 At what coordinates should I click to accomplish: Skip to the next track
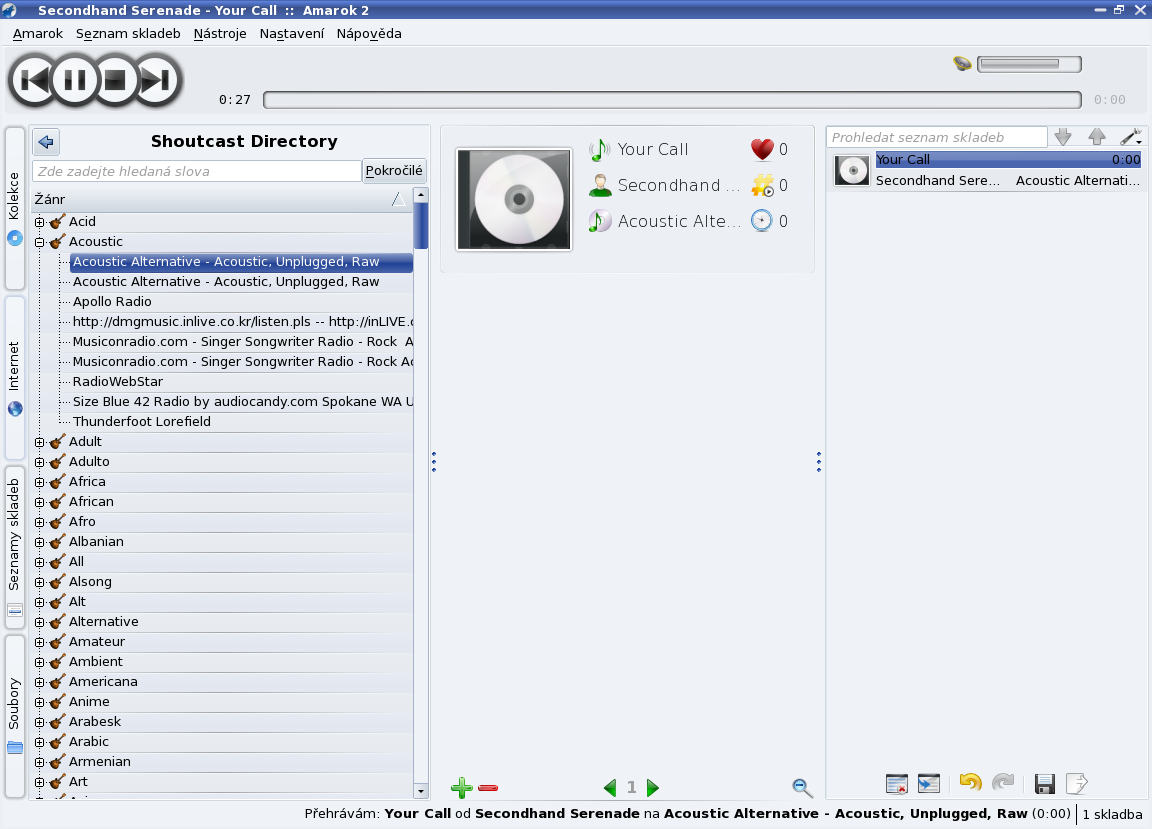[x=156, y=79]
